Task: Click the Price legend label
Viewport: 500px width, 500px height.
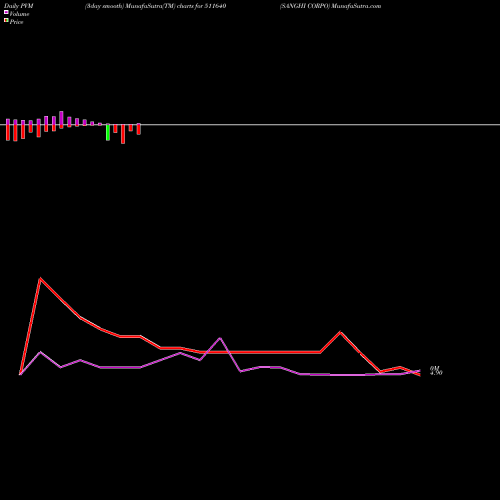Action: click(x=16, y=22)
